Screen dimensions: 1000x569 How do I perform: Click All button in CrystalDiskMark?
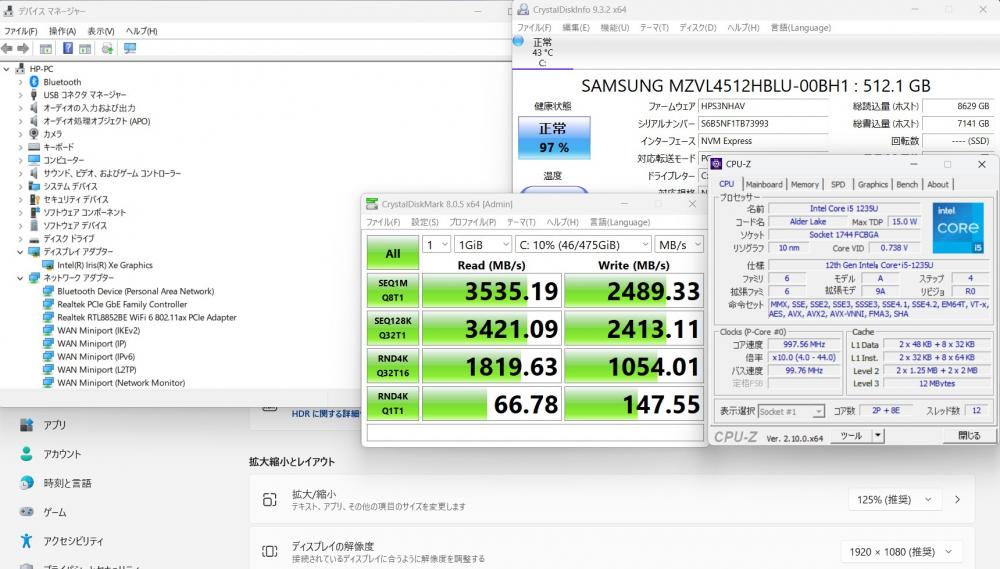[x=393, y=253]
